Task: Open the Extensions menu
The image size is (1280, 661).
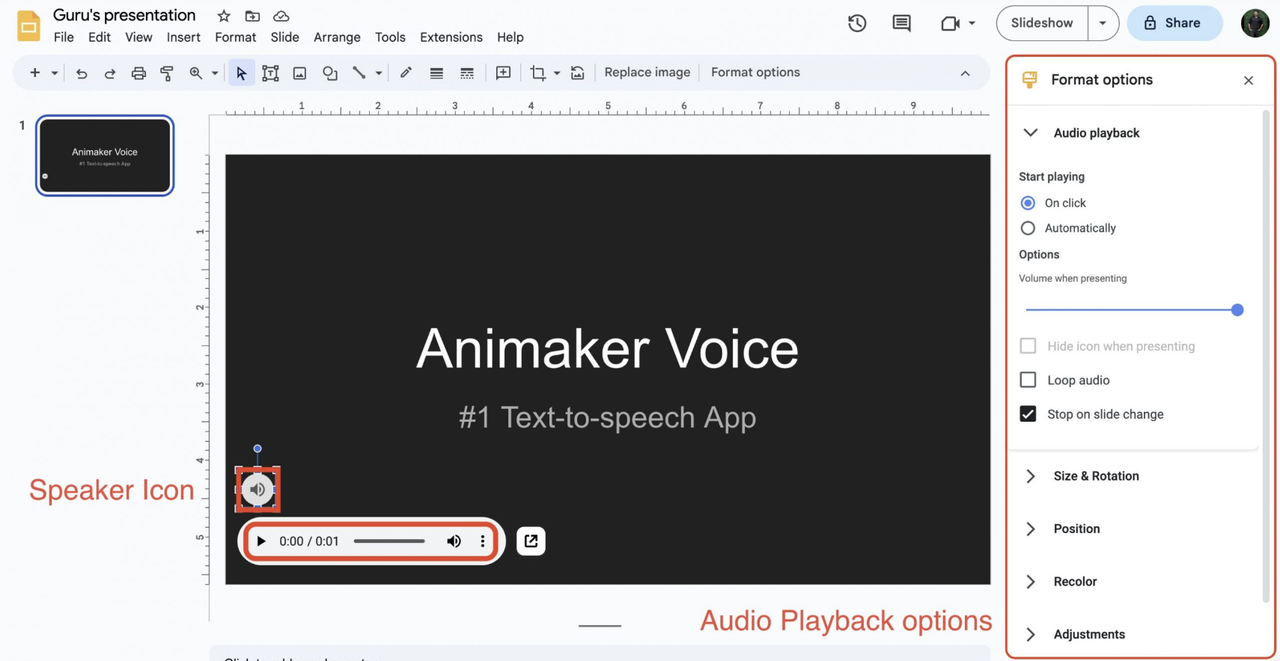Action: click(x=451, y=37)
